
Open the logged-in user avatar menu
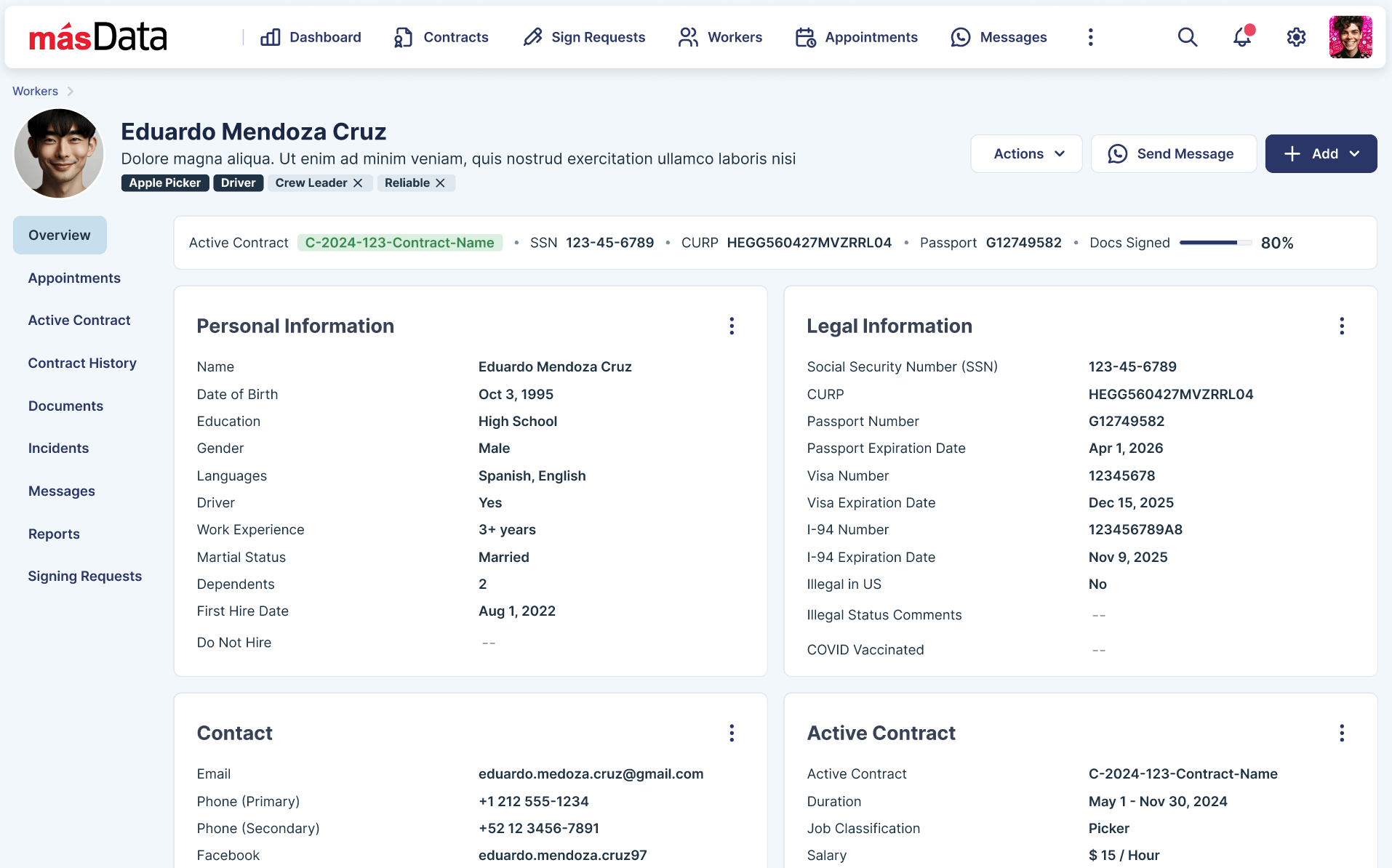(1350, 37)
